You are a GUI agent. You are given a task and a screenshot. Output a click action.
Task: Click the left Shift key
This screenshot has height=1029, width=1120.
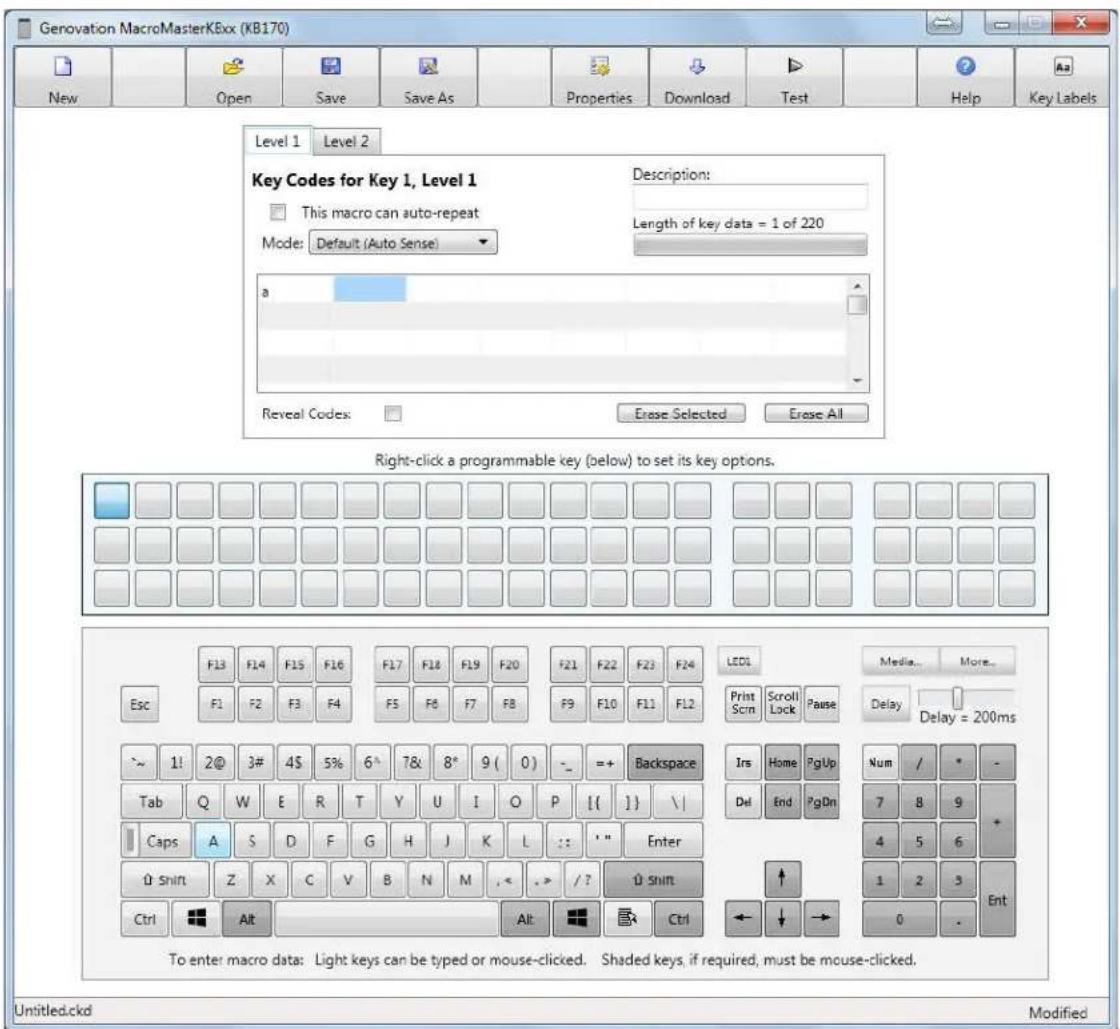click(165, 880)
